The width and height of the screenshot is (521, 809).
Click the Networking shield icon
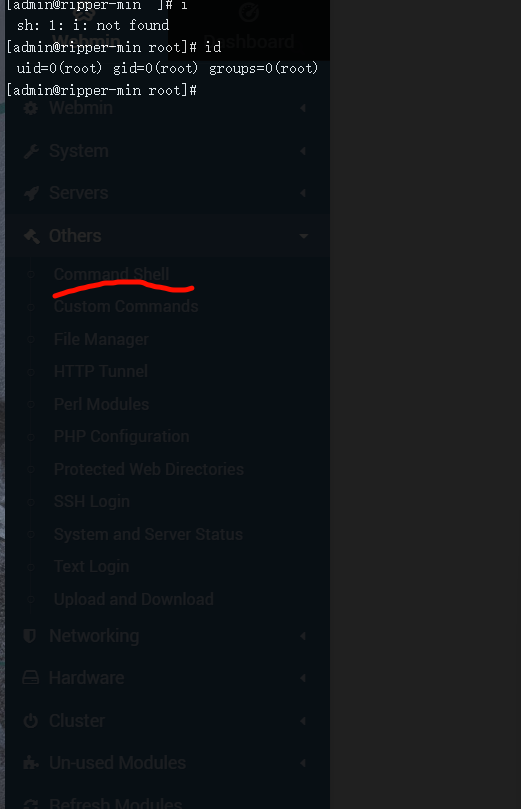tap(30, 636)
